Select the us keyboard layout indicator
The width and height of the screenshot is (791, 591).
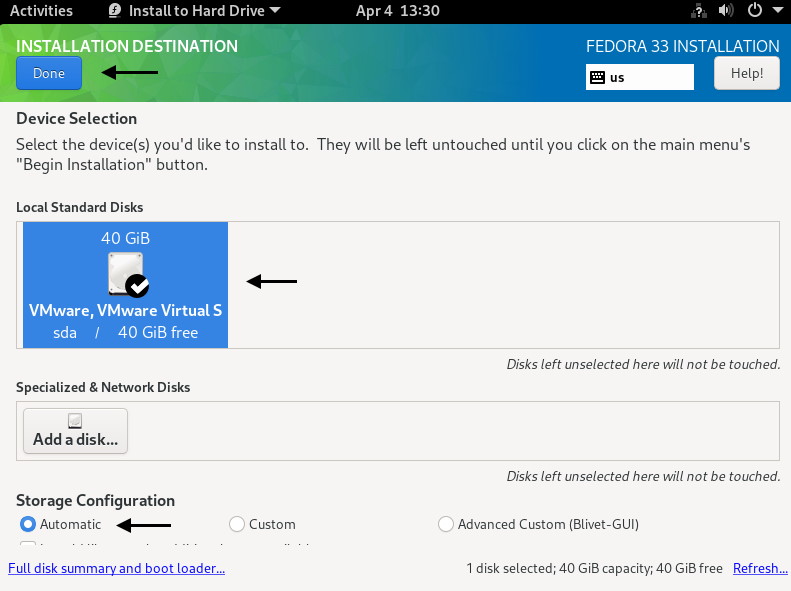(x=640, y=77)
